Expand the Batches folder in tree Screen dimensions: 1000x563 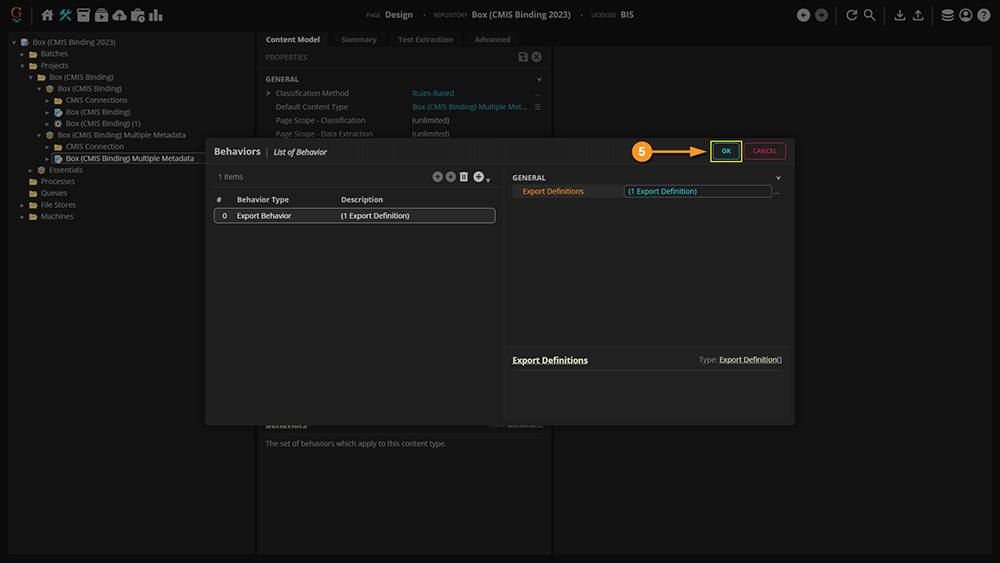click(22, 54)
